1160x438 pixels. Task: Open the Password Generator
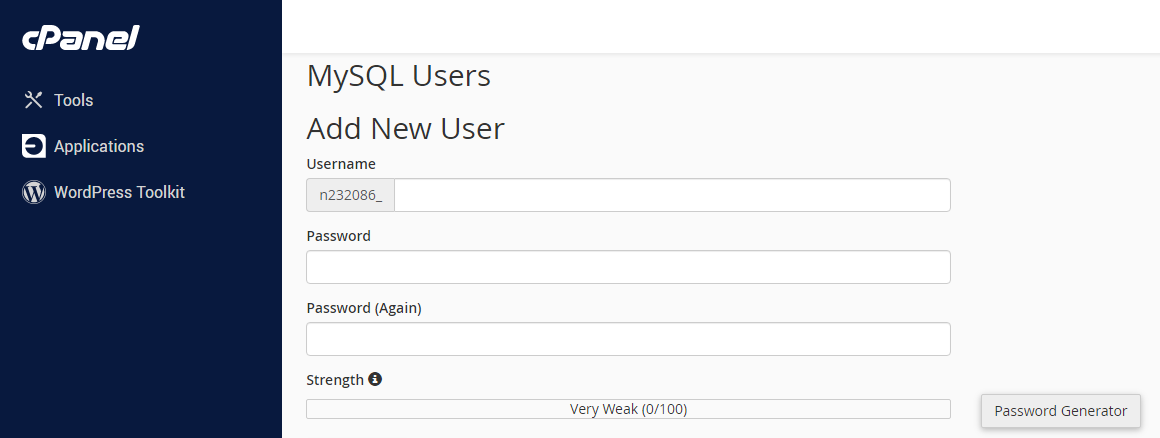coord(1061,411)
